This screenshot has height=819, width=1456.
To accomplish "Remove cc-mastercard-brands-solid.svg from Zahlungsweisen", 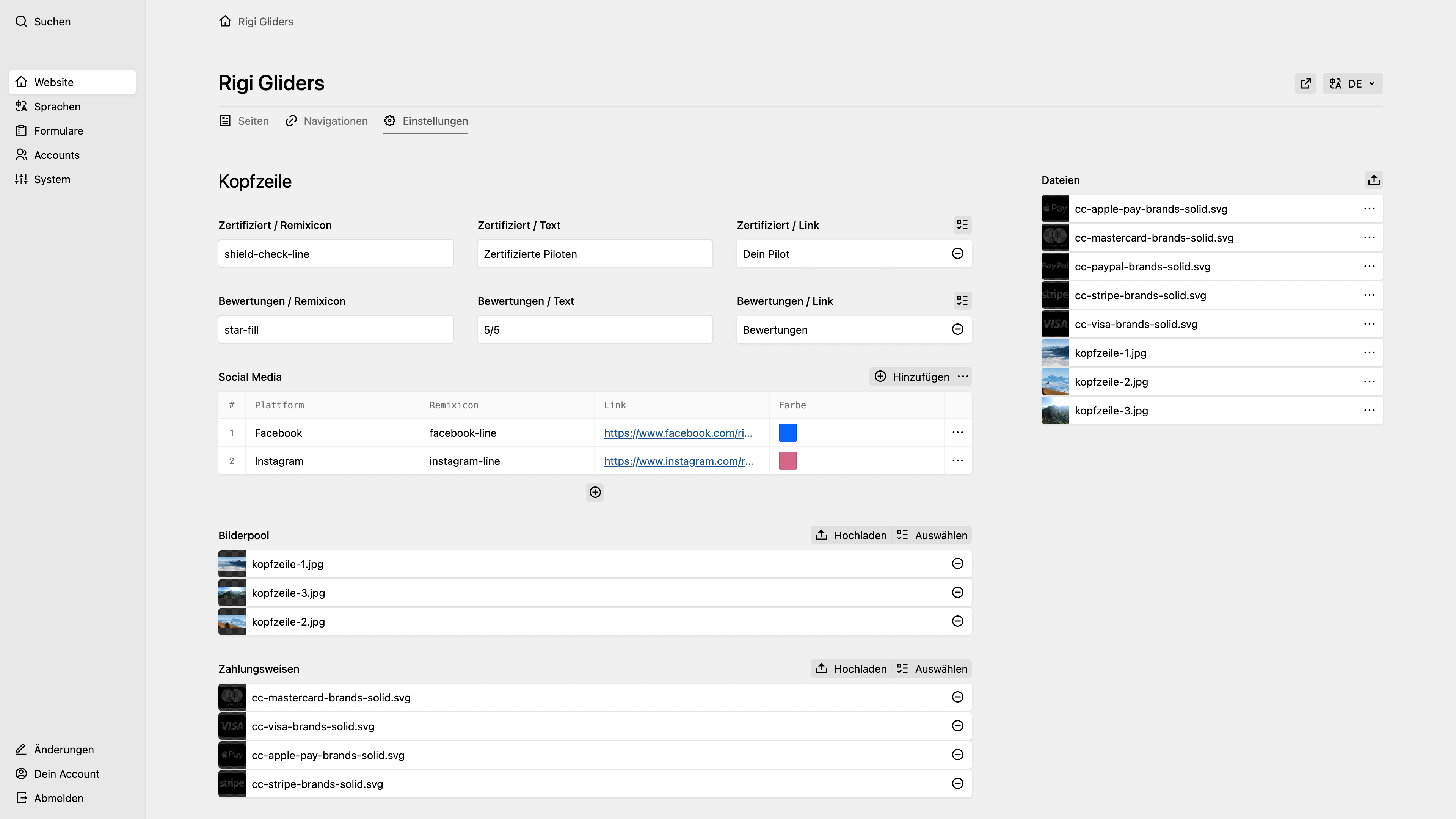I will point(957,697).
